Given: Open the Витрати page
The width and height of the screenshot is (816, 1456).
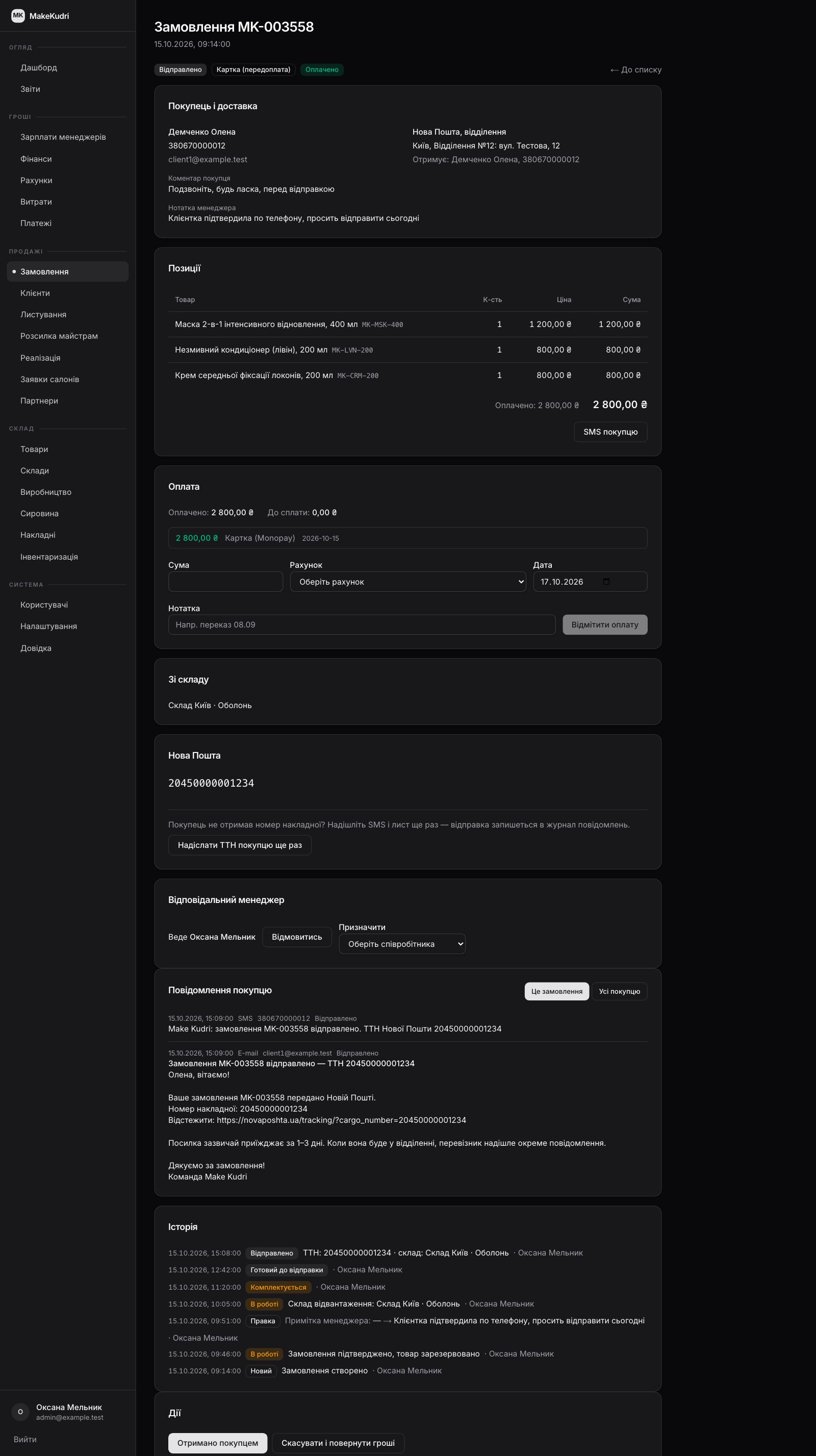Looking at the screenshot, I should [x=68, y=202].
